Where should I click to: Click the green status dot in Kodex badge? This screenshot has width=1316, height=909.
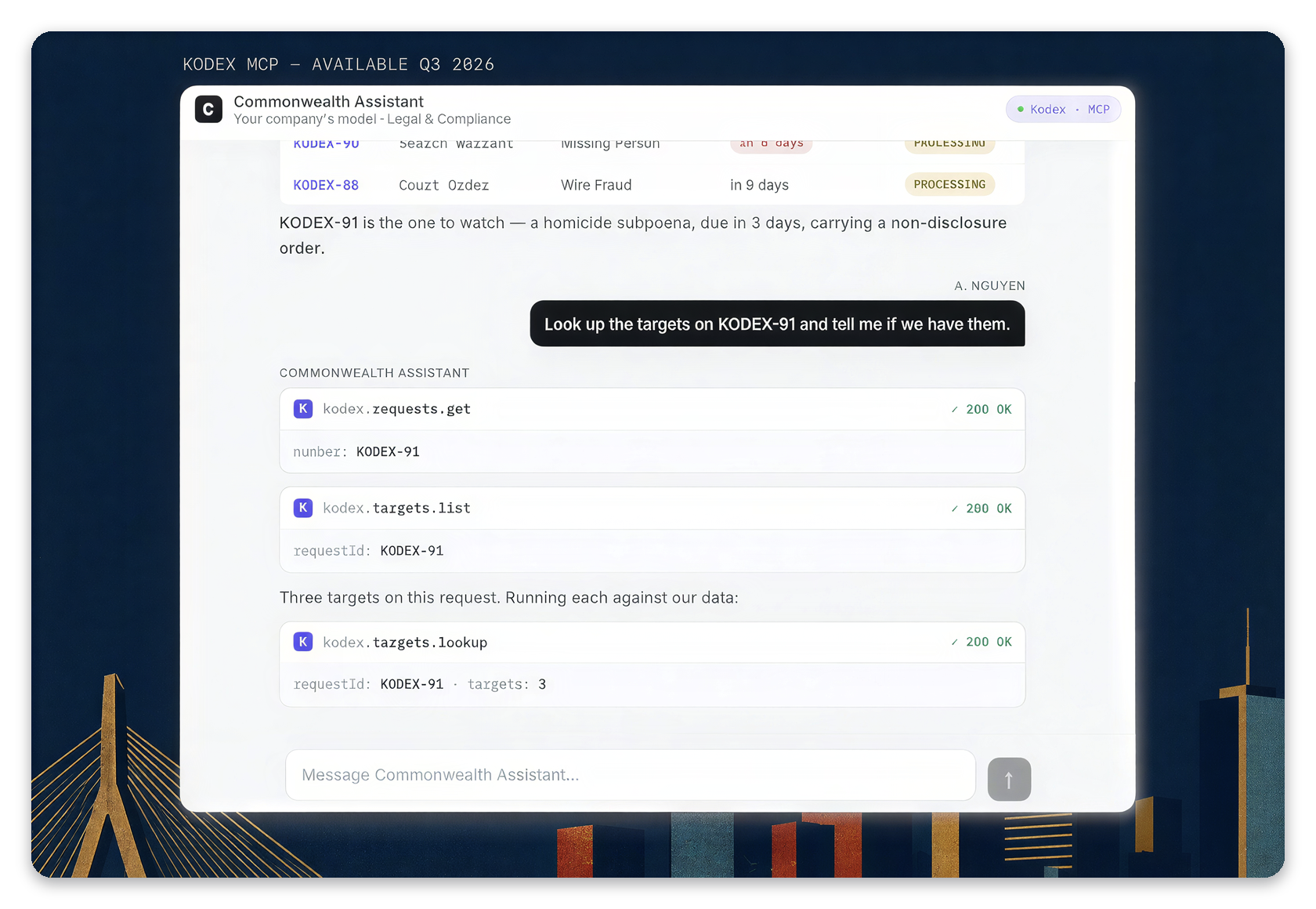pyautogui.click(x=1020, y=110)
